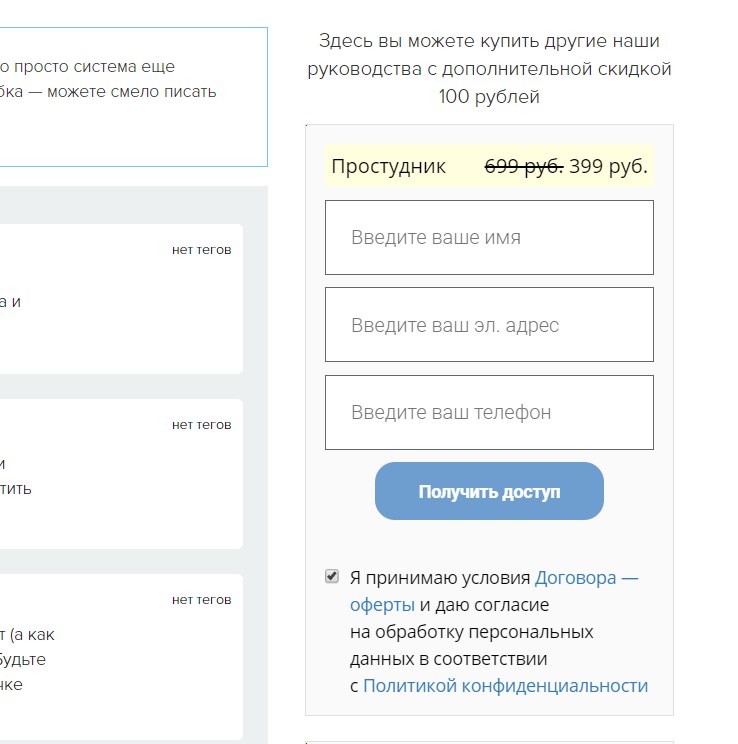Screen dimensions: 738x744
Task: Click 'нет тегов' label in the middle card
Action: [201, 425]
